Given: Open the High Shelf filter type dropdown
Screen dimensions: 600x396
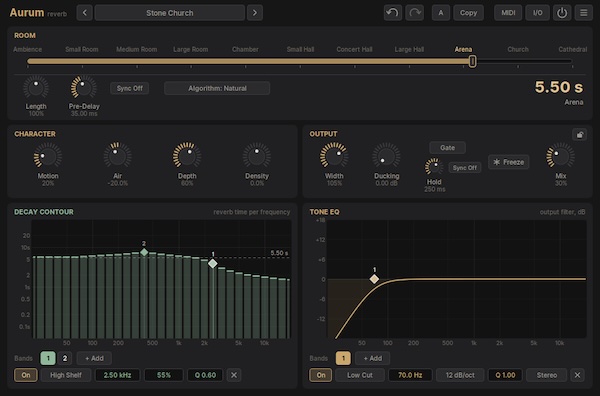Looking at the screenshot, I should 66,375.
